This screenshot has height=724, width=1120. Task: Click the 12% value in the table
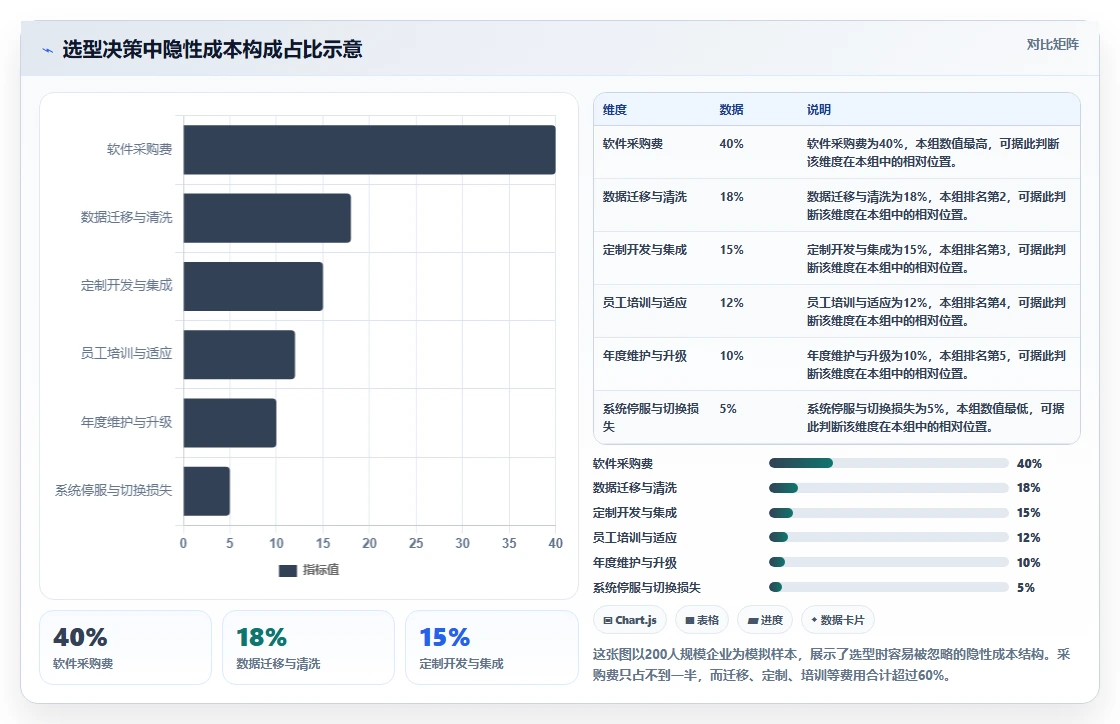point(731,303)
